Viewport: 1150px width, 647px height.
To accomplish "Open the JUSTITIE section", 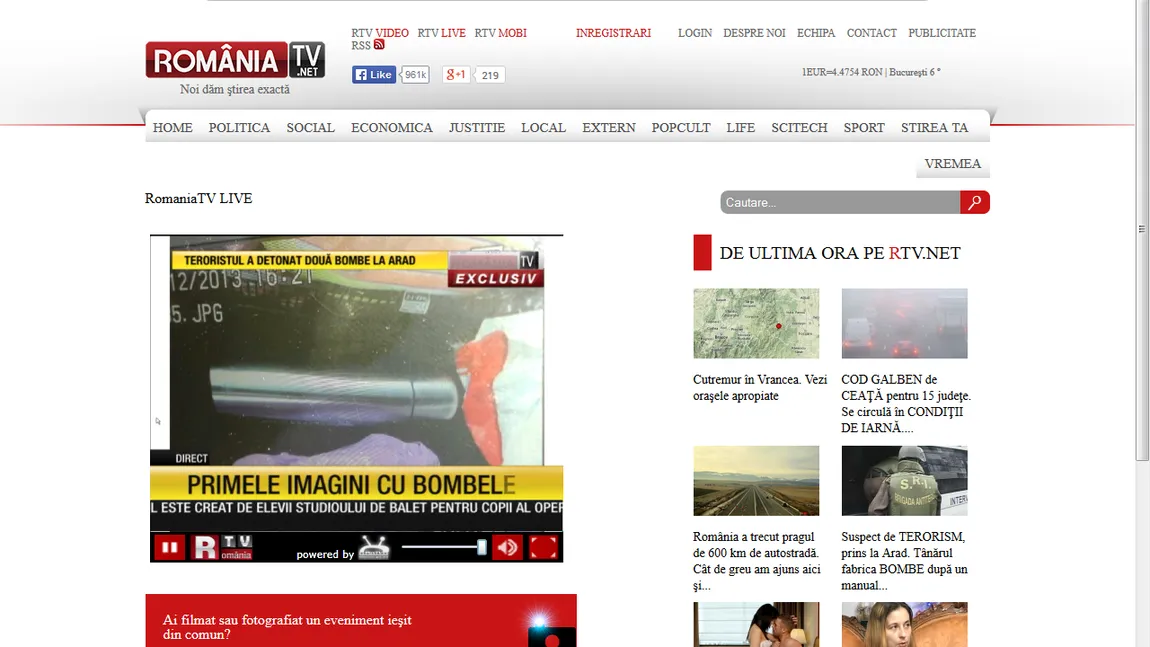I will click(x=477, y=128).
